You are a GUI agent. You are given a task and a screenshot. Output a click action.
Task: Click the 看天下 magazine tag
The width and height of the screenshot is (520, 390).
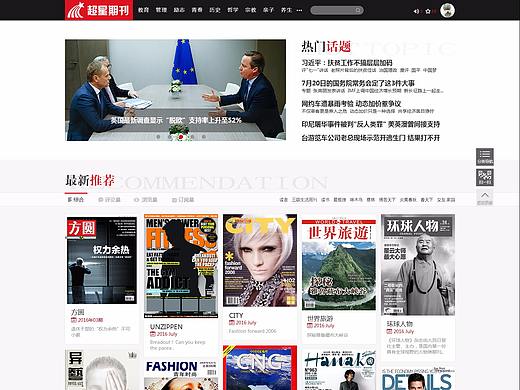coord(427,200)
